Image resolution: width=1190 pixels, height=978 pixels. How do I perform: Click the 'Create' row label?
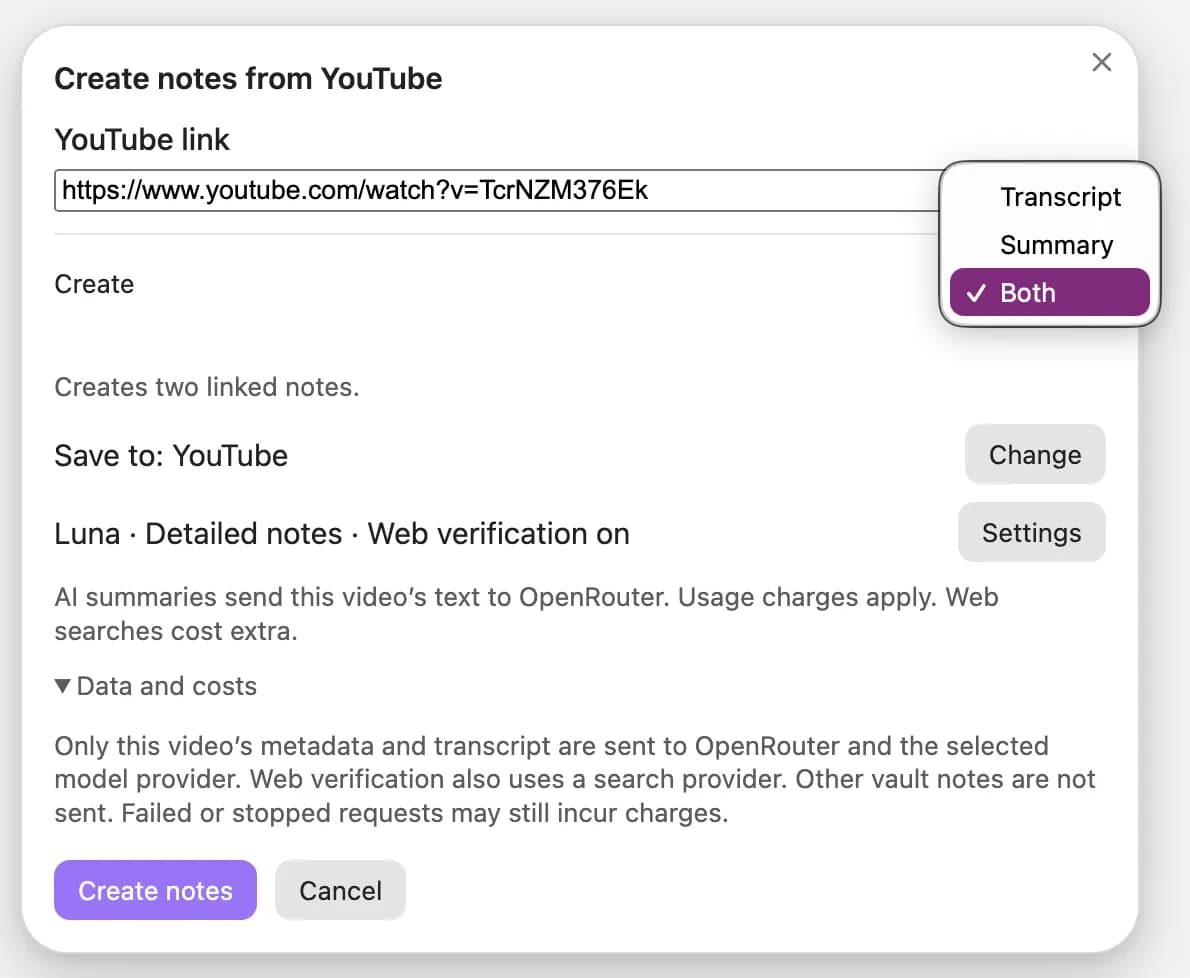coord(94,284)
